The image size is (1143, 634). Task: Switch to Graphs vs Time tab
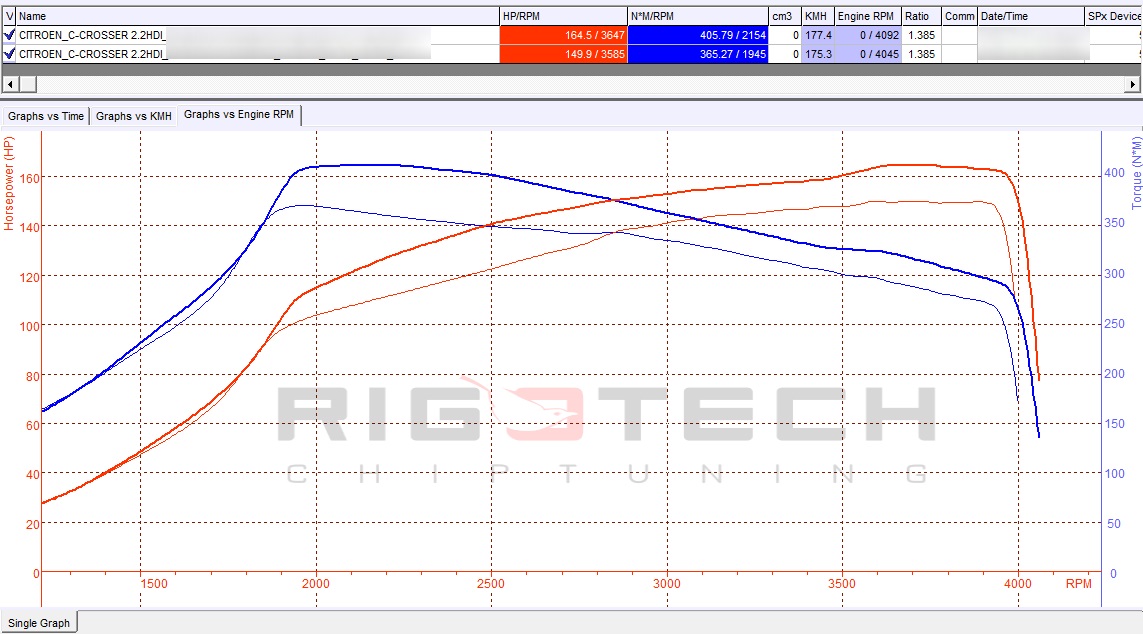45,116
